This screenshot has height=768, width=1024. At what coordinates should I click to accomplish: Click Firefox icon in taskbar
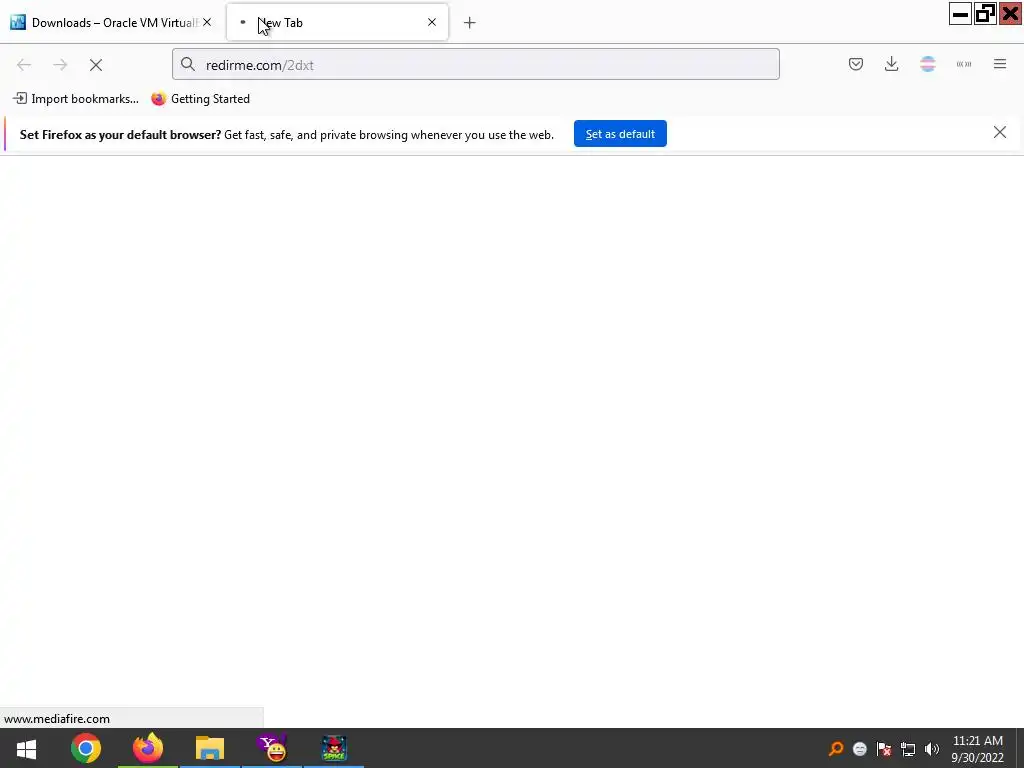coord(148,748)
